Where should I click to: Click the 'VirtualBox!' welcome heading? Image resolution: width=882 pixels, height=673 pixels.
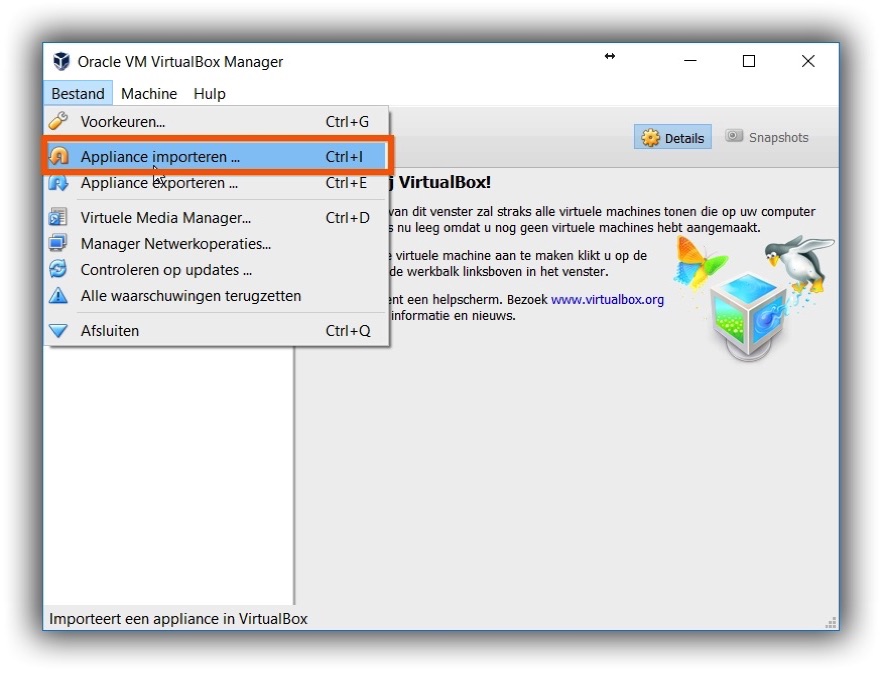point(444,182)
